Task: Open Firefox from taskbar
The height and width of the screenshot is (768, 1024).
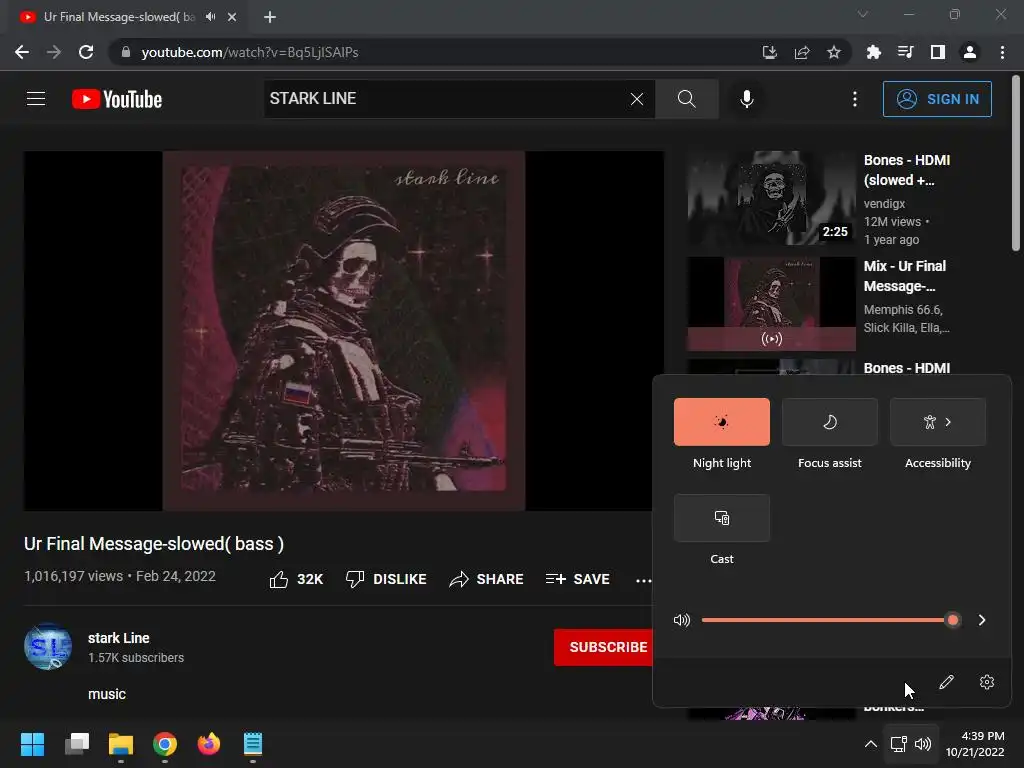Action: (x=209, y=744)
